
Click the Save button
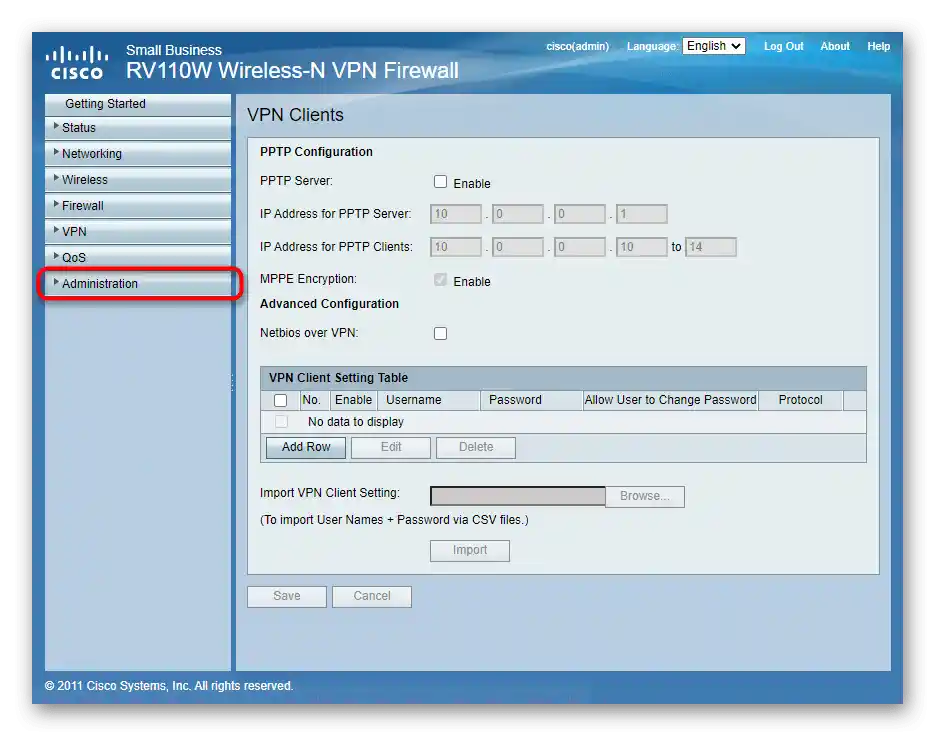287,596
